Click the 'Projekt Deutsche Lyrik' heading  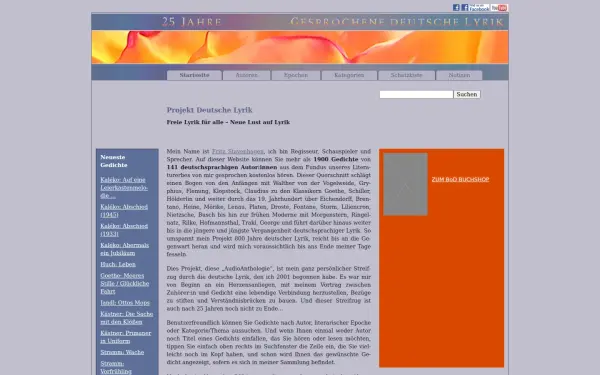tap(209, 110)
